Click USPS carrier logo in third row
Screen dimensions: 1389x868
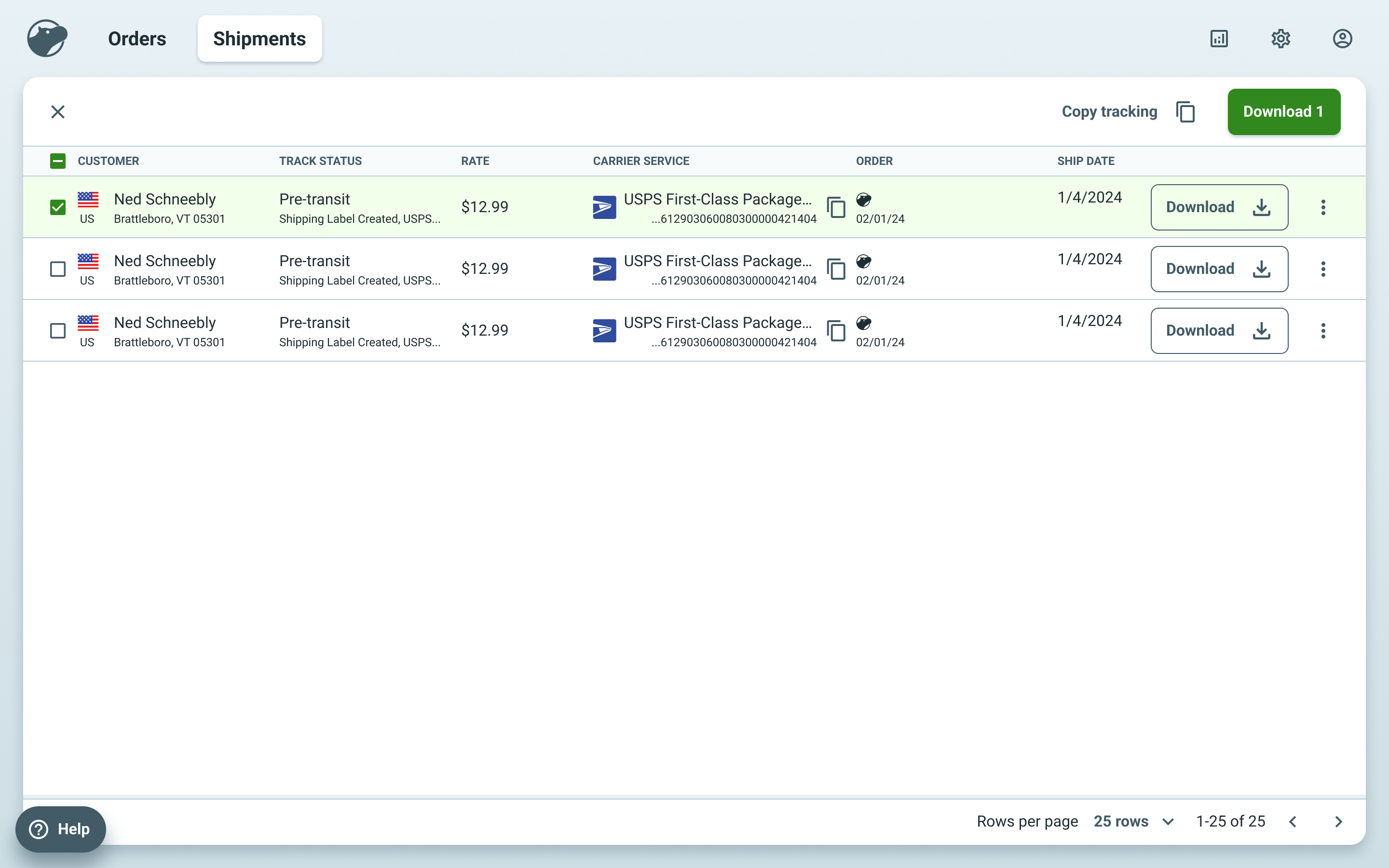tap(604, 331)
